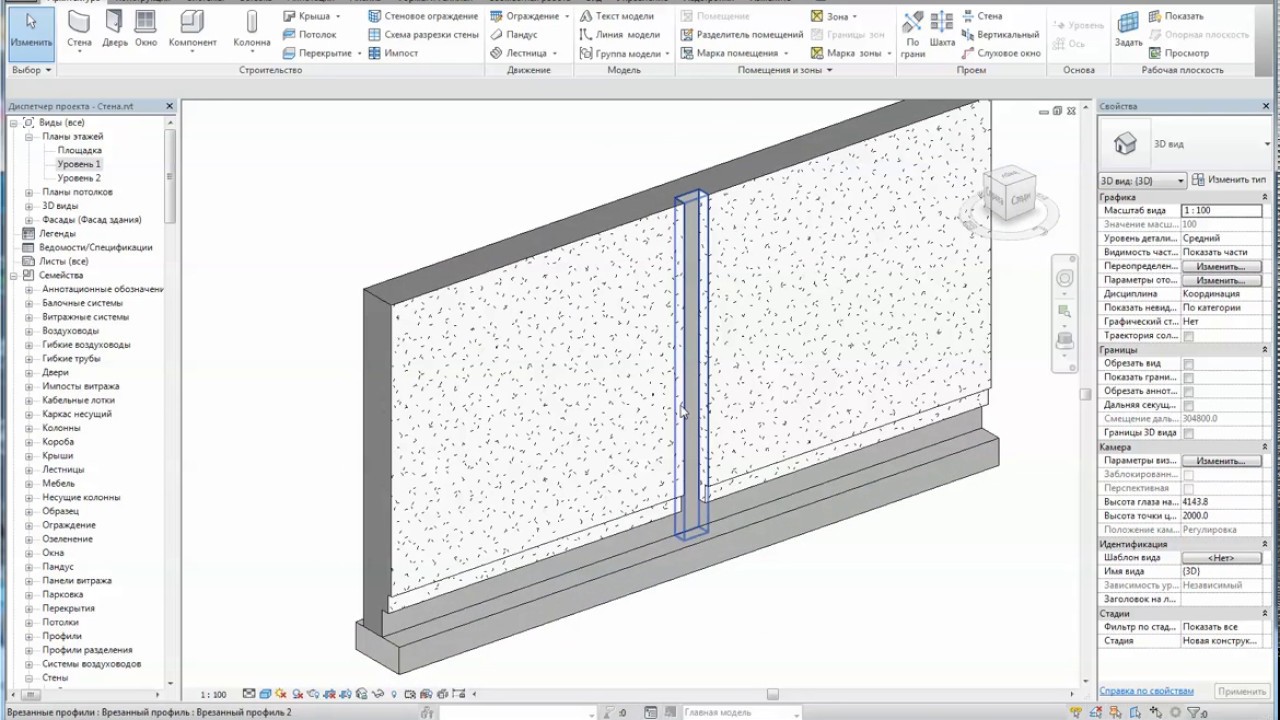Screen dimensions: 1280x720
Task: Select the Изменить (Modify) tool
Action: [31, 32]
